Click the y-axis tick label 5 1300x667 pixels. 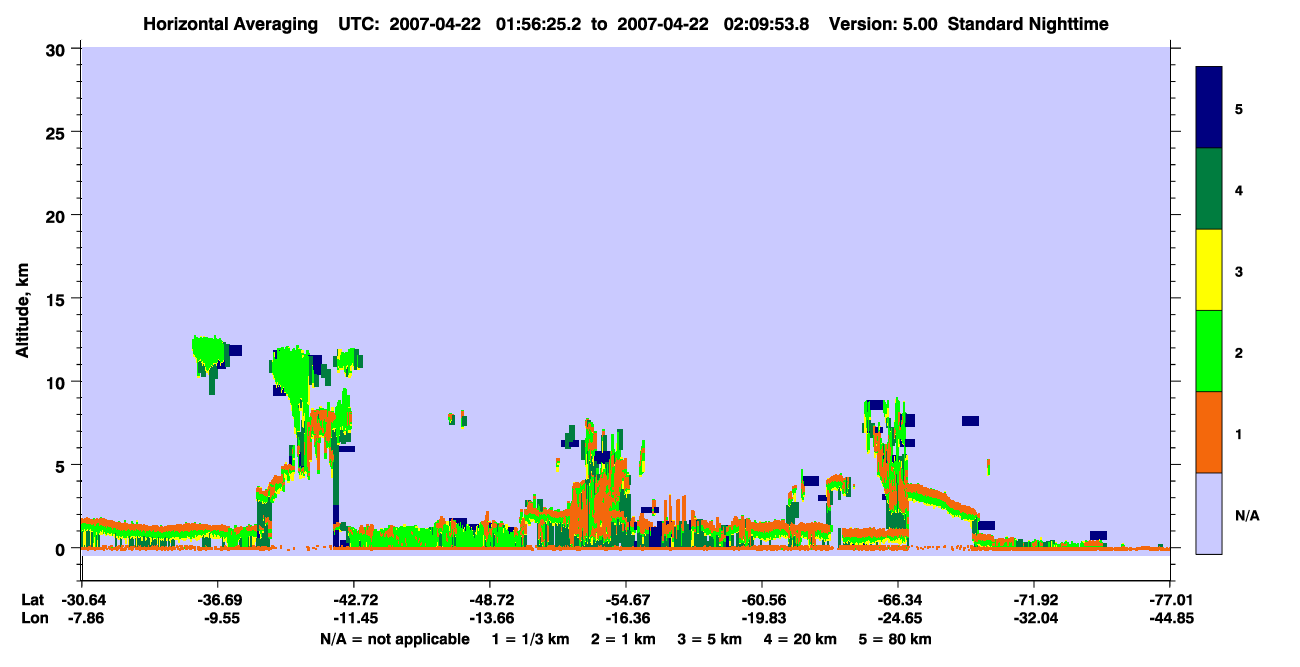[x=63, y=466]
